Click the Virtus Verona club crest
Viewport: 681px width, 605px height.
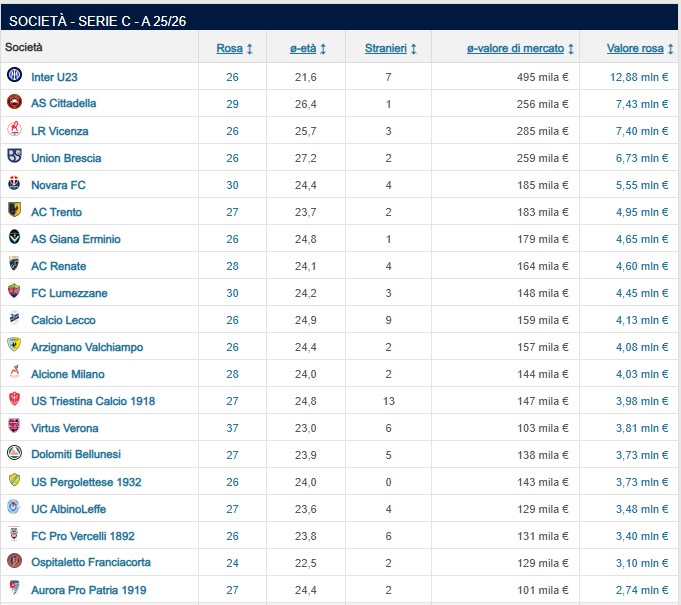pos(14,427)
